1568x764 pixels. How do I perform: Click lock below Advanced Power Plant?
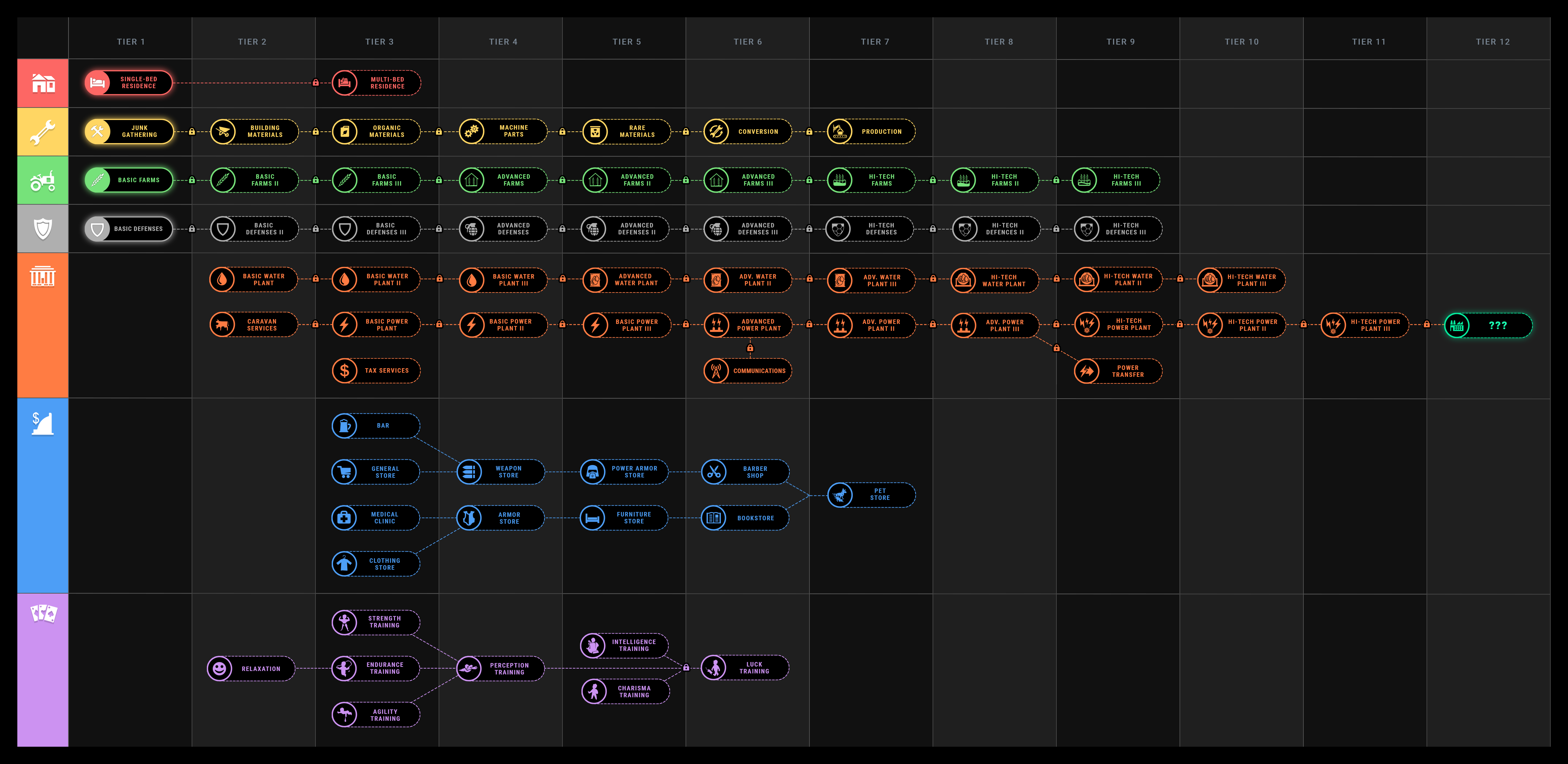[x=750, y=348]
